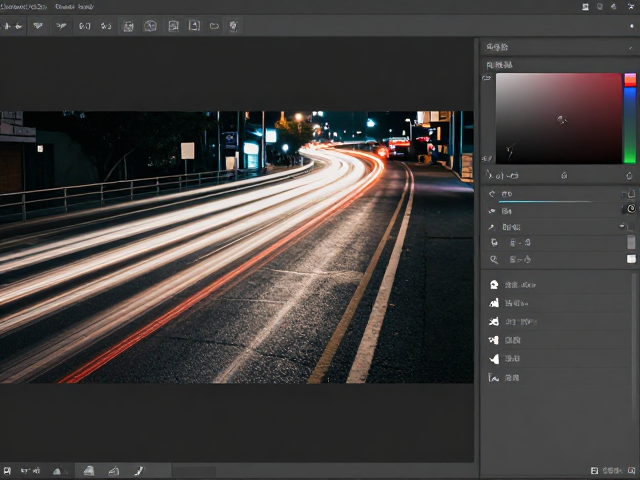640x480 pixels.
Task: Select the fifth list row with the cone icon
Action: pyautogui.click(x=559, y=359)
